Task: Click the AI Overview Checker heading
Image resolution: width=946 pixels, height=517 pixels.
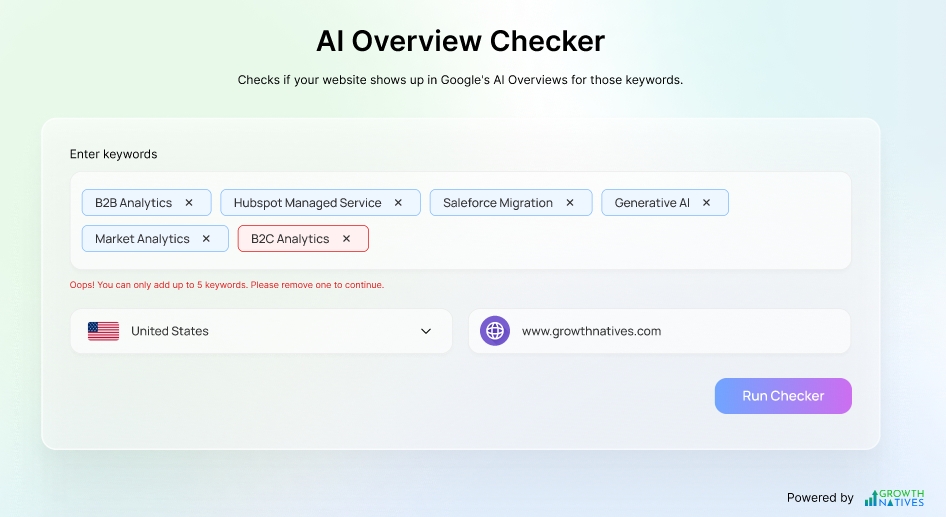Action: tap(460, 41)
